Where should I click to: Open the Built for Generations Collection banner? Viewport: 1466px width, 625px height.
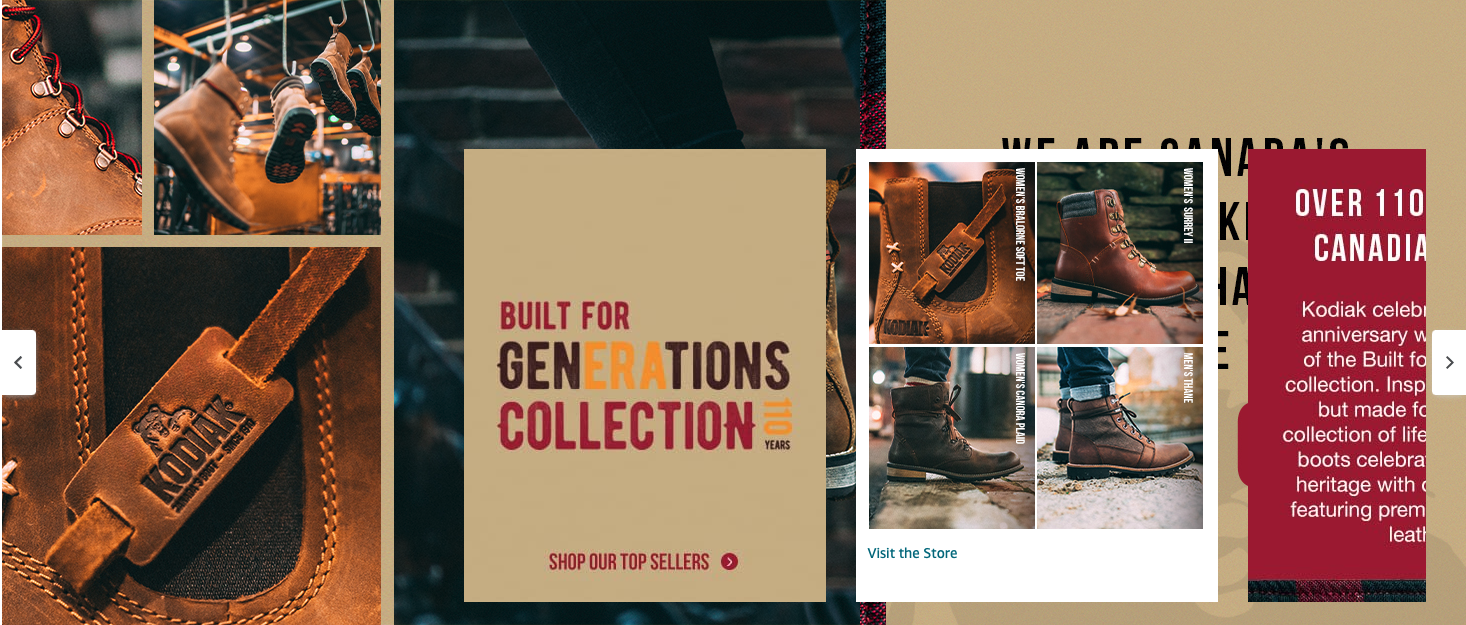point(645,375)
